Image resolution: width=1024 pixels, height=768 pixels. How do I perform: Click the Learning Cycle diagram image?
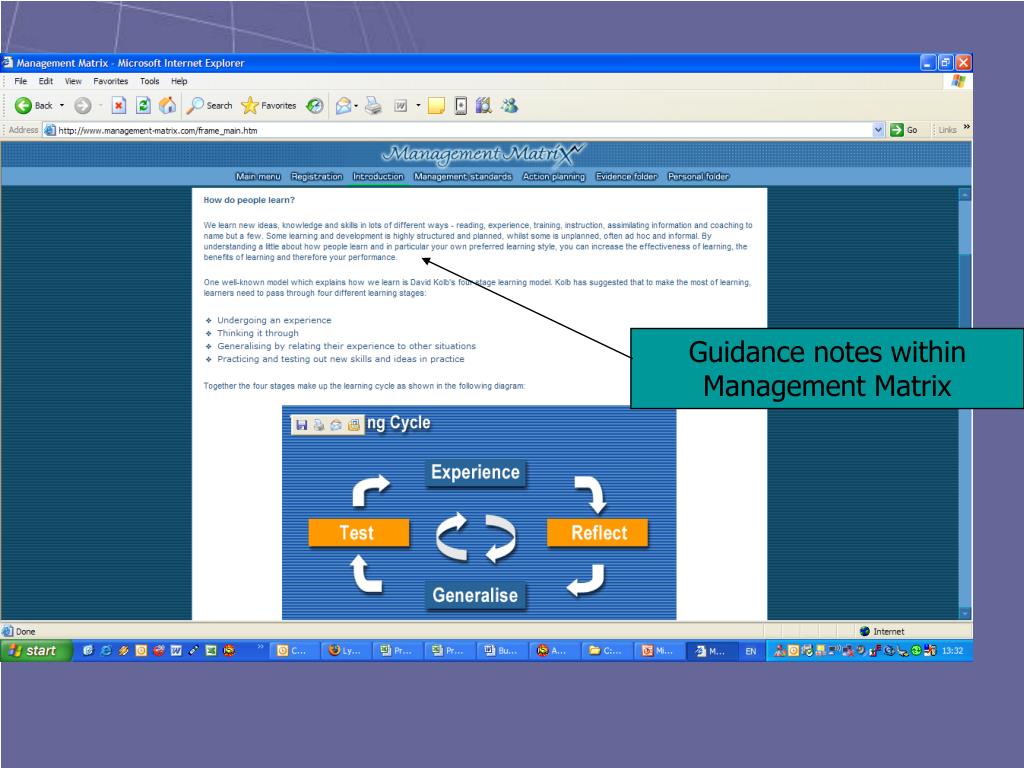click(479, 513)
